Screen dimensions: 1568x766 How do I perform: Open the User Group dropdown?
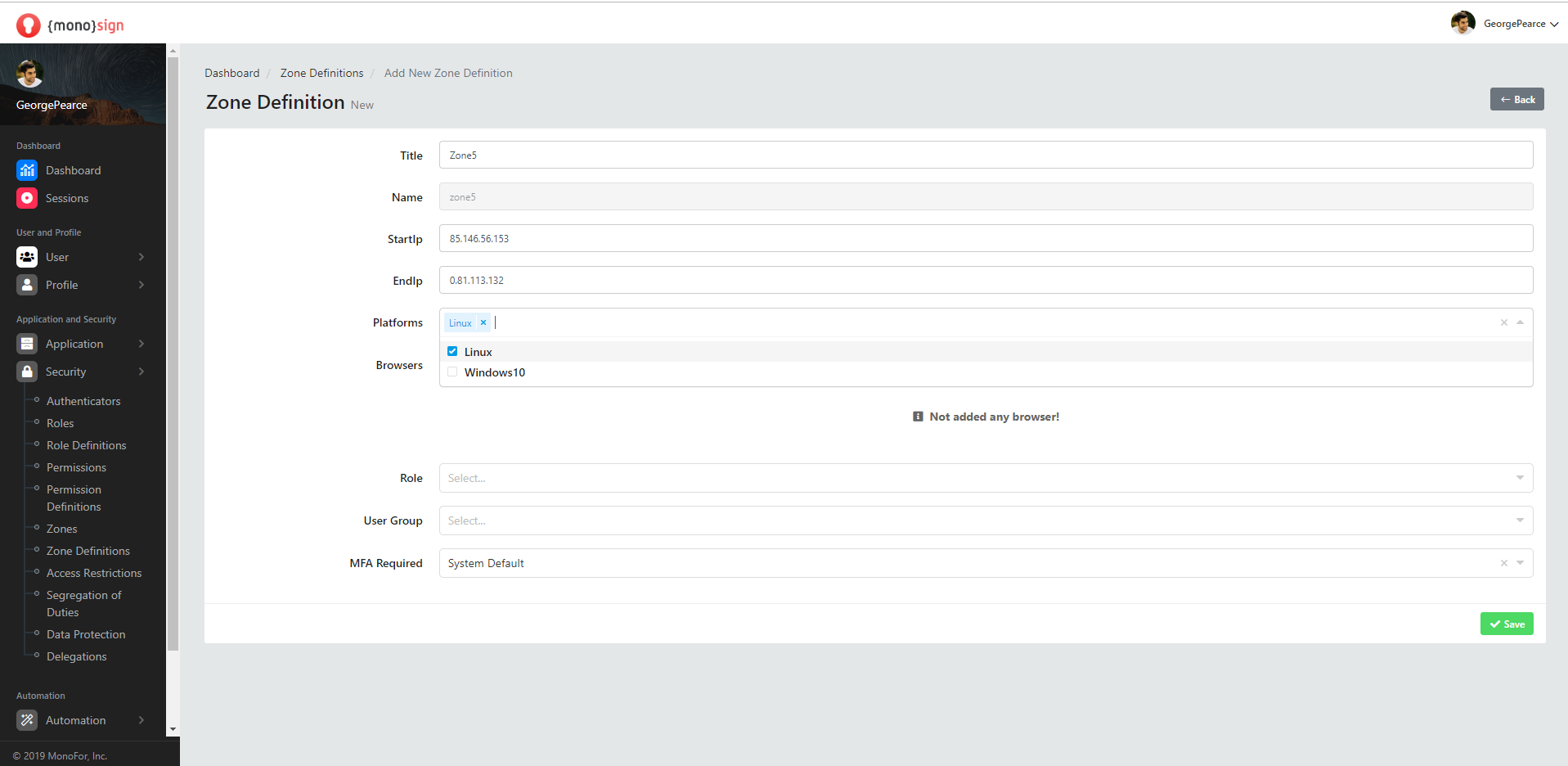[x=985, y=520]
